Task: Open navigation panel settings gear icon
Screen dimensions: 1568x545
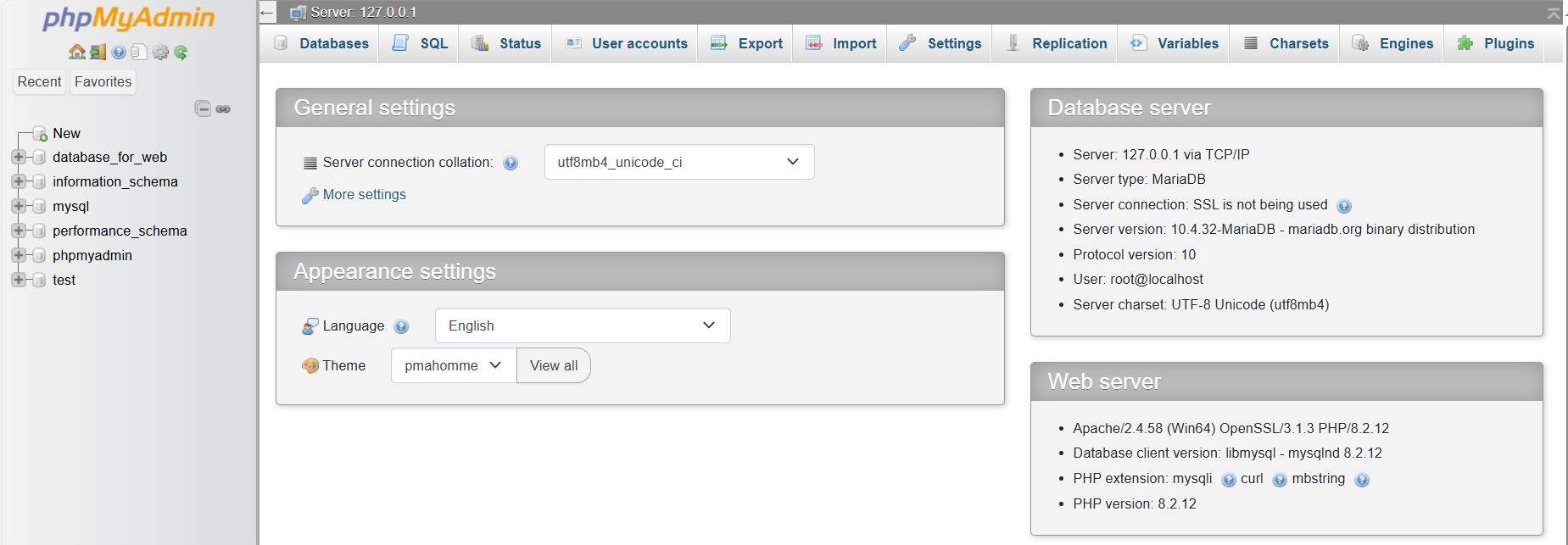Action: click(x=160, y=53)
